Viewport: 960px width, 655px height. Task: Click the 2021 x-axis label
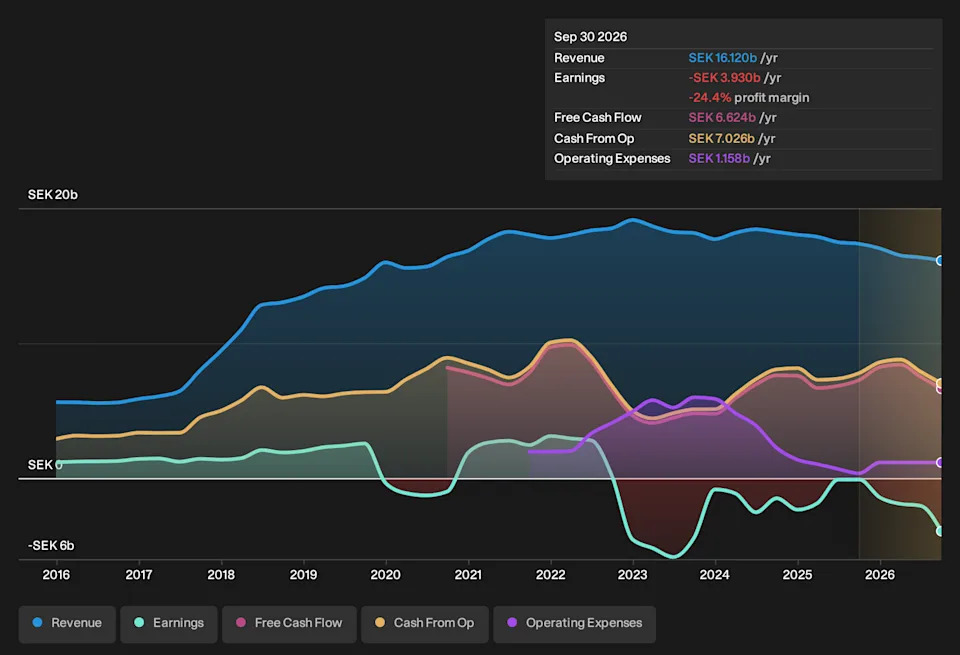[x=468, y=575]
